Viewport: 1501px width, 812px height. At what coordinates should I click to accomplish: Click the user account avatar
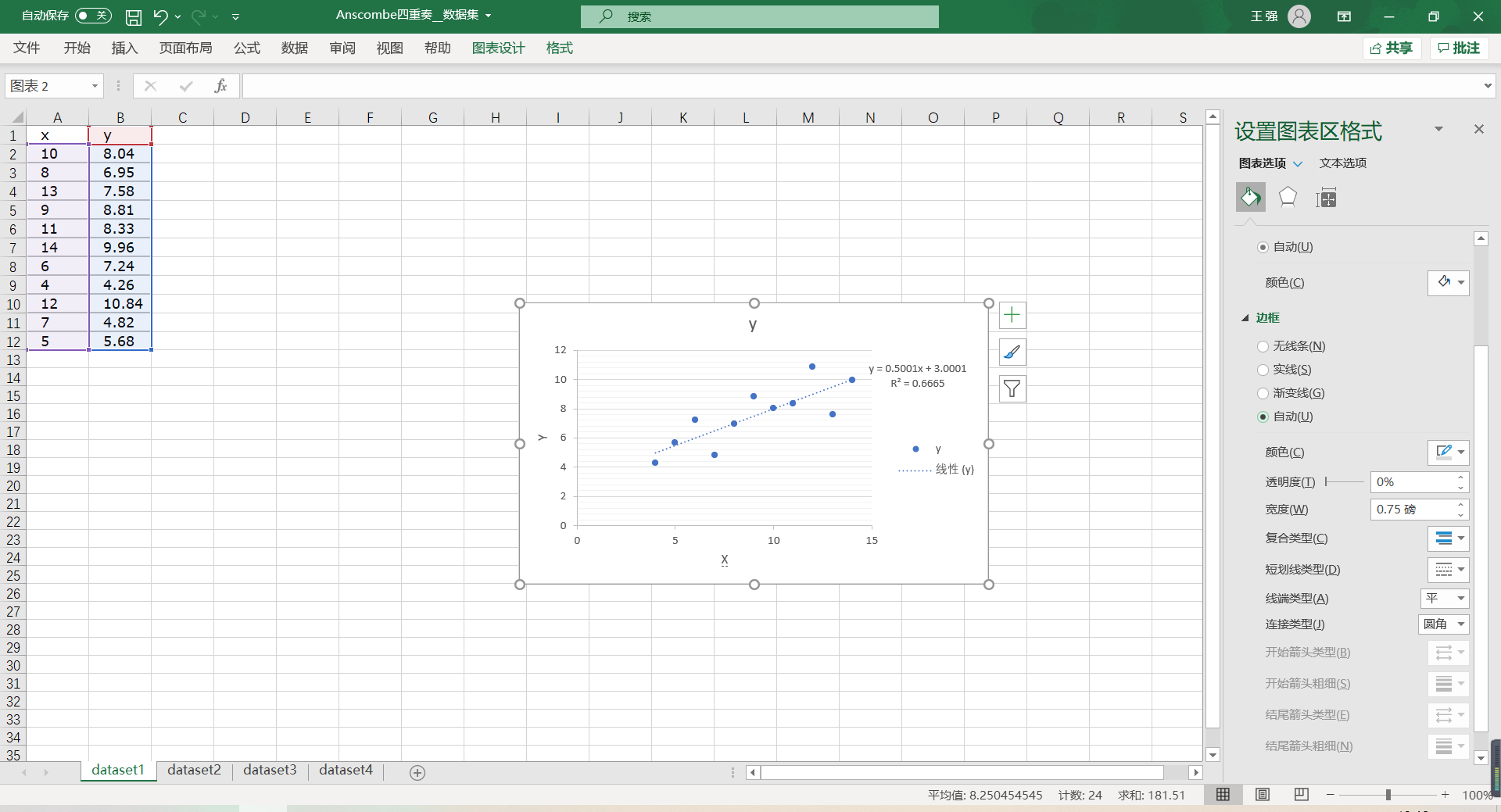[x=1299, y=16]
